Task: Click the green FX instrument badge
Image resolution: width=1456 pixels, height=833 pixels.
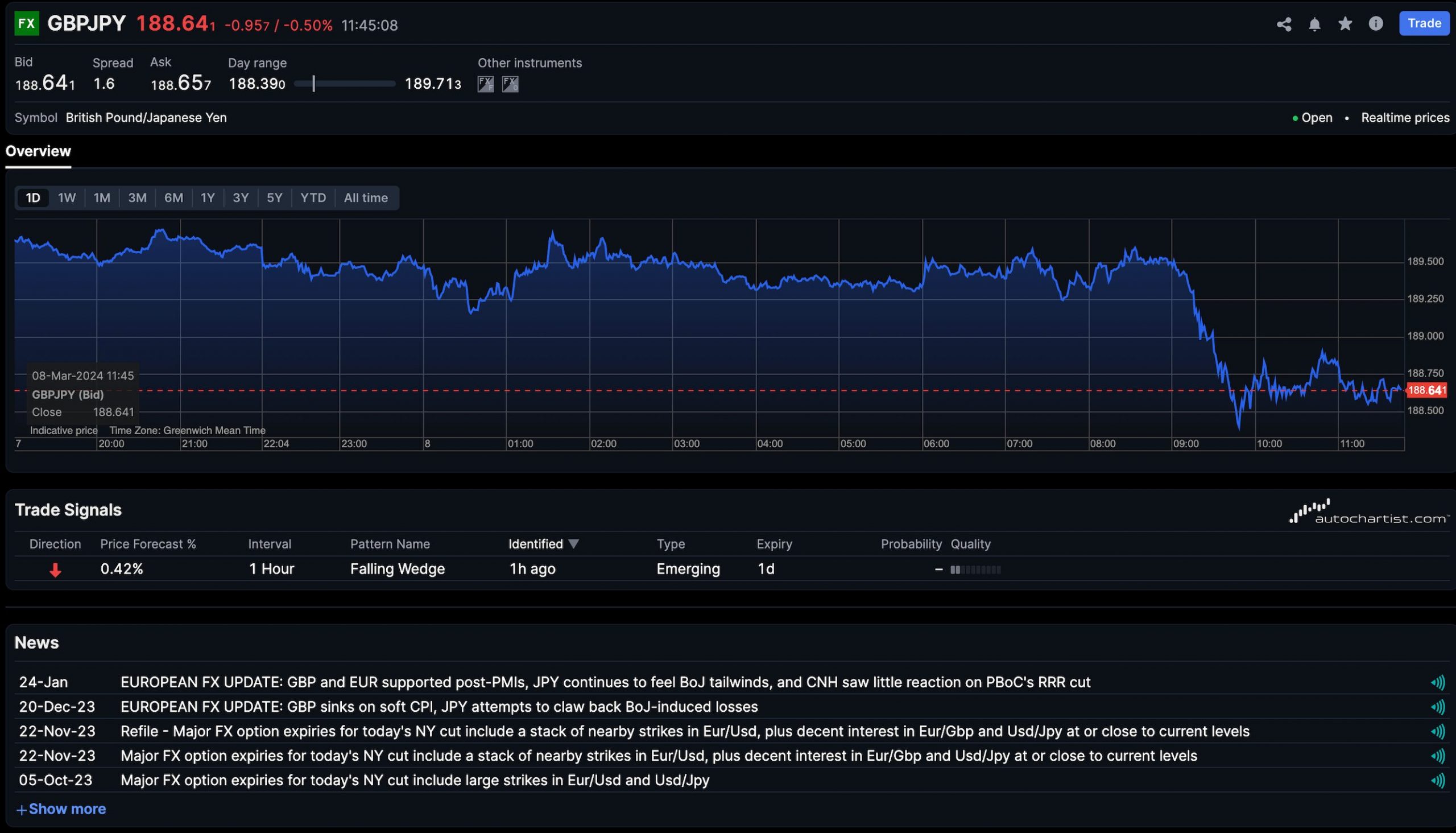Action: (26, 23)
